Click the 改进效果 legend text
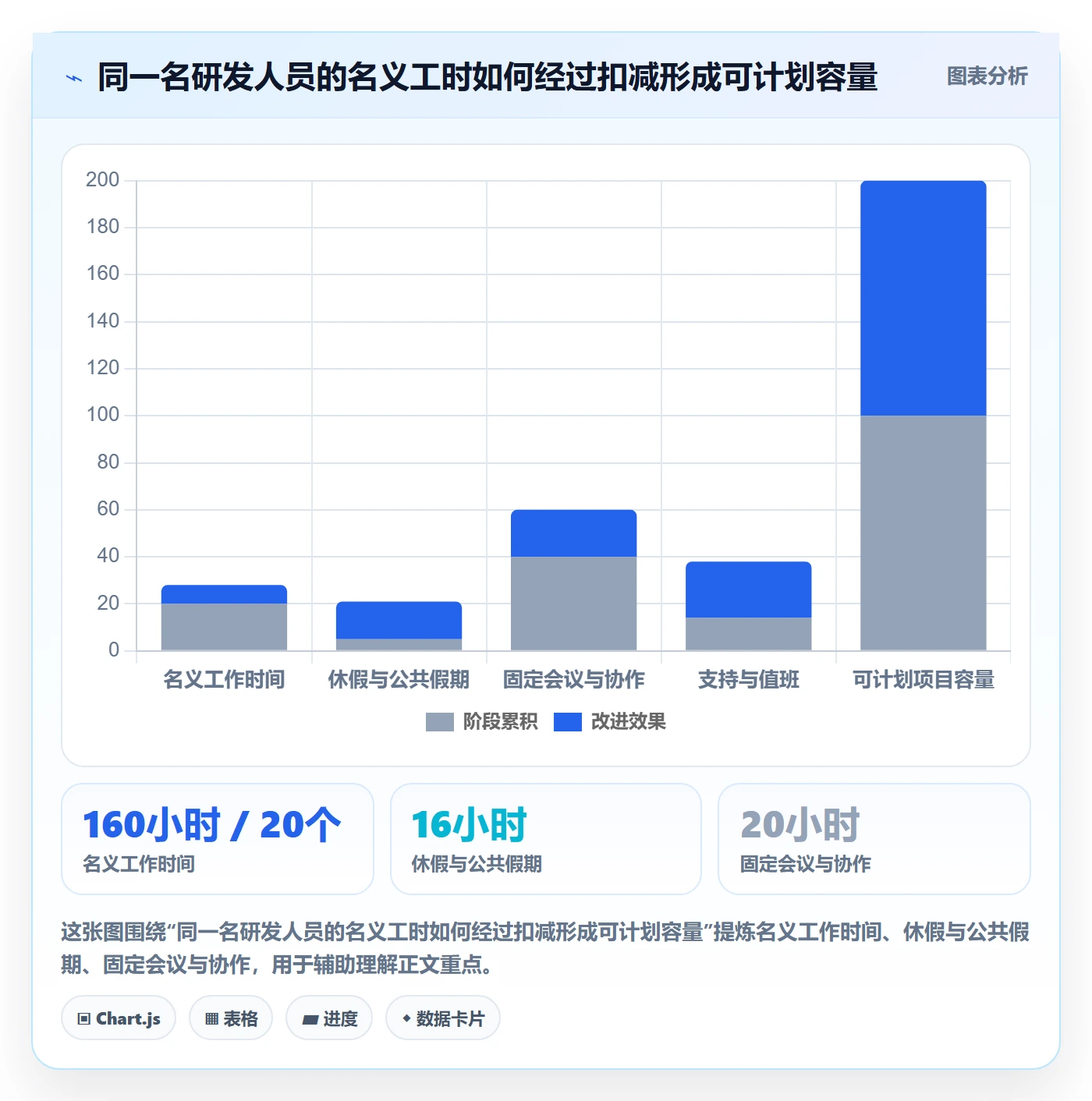 (x=628, y=722)
